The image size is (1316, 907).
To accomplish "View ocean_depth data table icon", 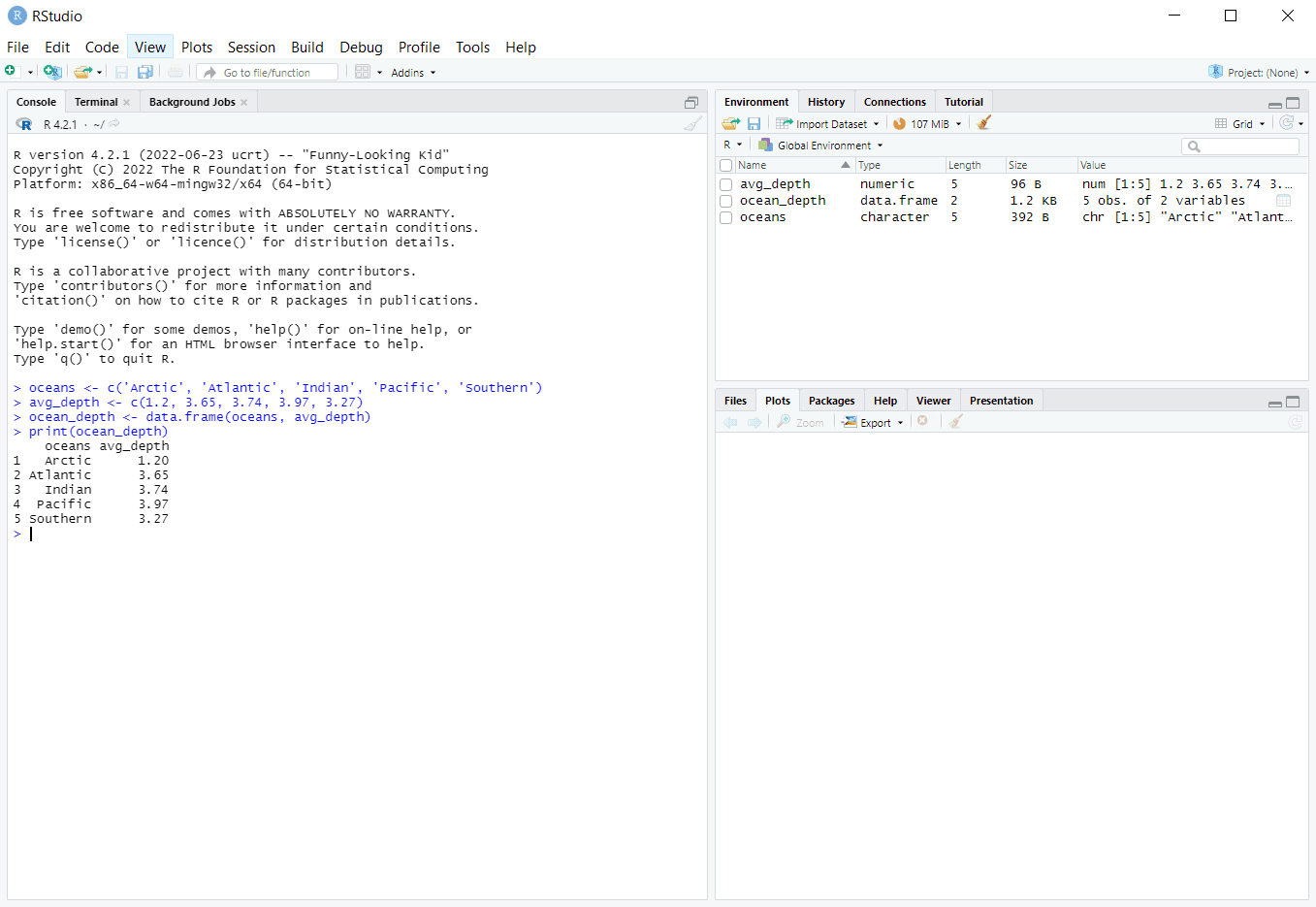I will tap(1283, 201).
